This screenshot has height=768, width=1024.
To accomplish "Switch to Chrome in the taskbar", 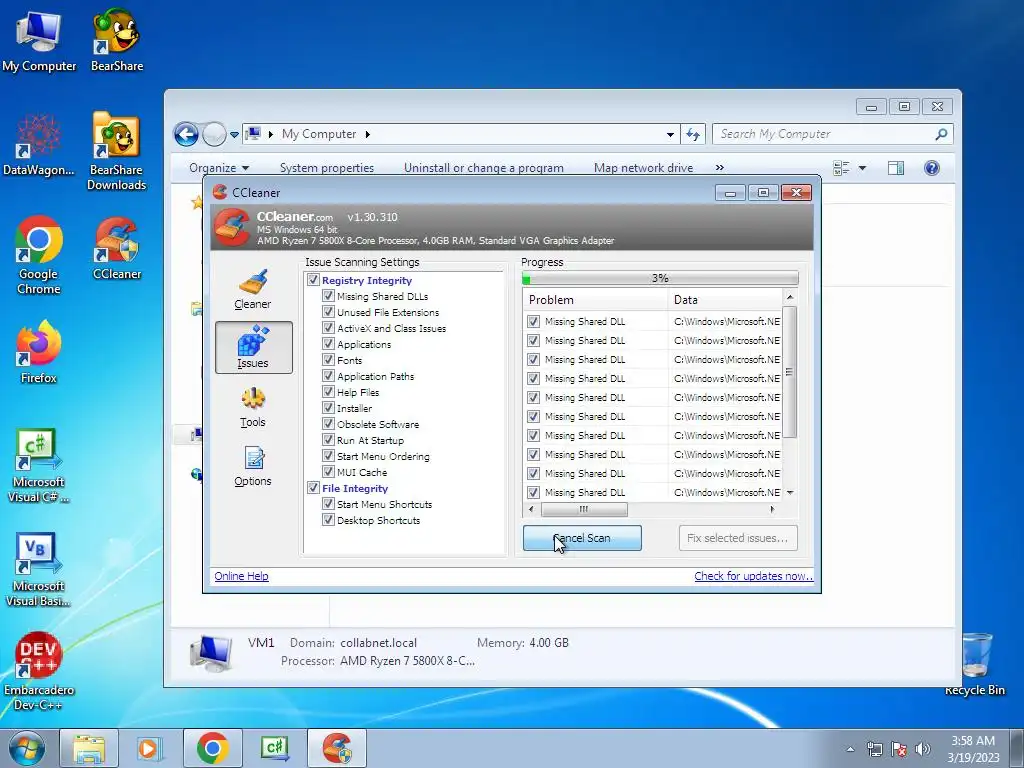I will [x=212, y=748].
